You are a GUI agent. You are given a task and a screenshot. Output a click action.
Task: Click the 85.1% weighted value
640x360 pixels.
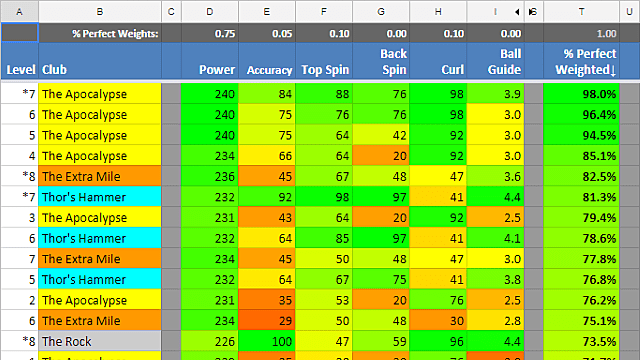[x=581, y=156]
